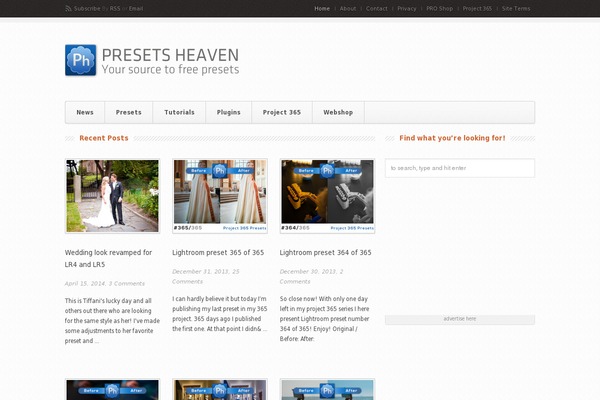Select the Webshop tab

[338, 112]
